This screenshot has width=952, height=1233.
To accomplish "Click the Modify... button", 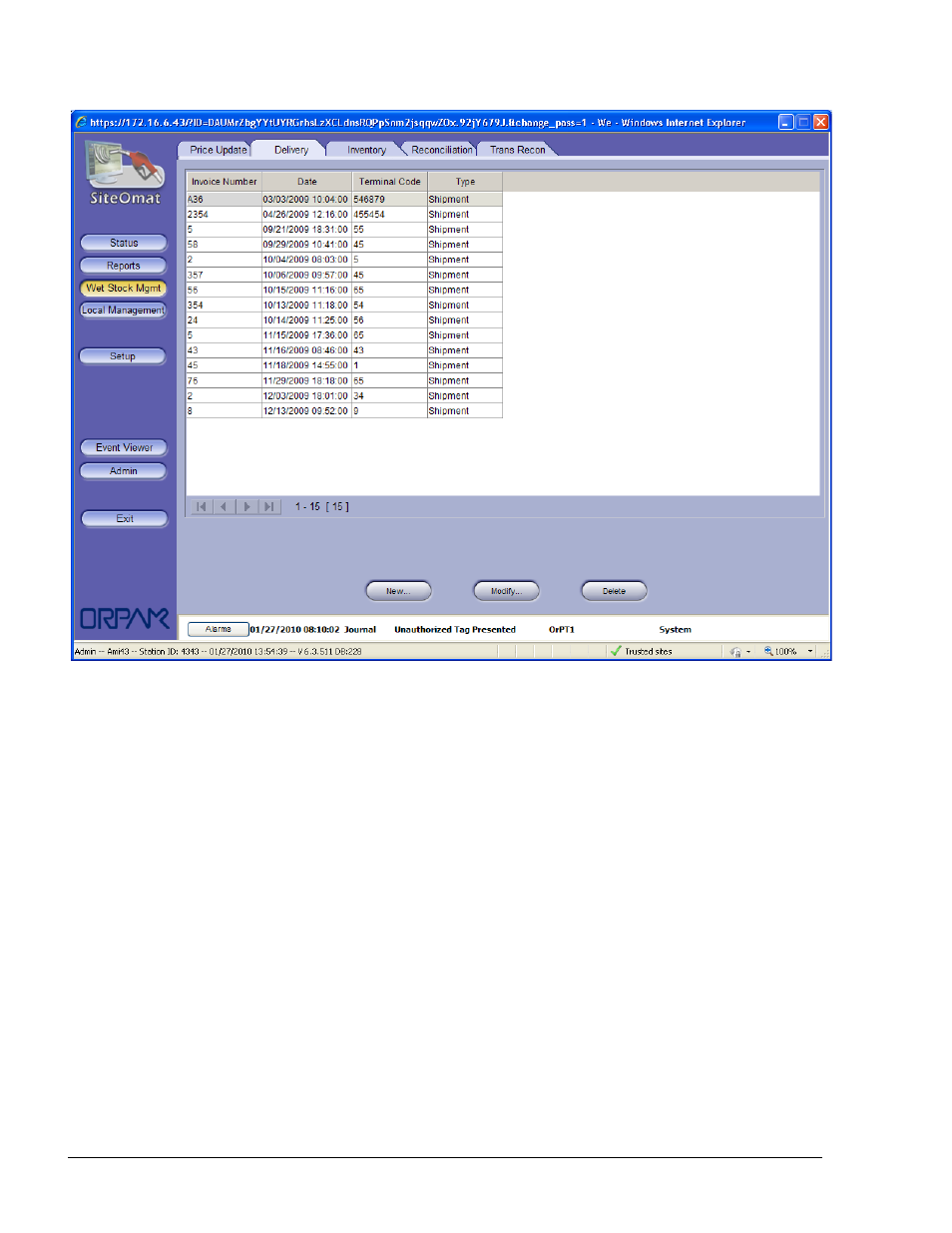I will click(x=506, y=591).
